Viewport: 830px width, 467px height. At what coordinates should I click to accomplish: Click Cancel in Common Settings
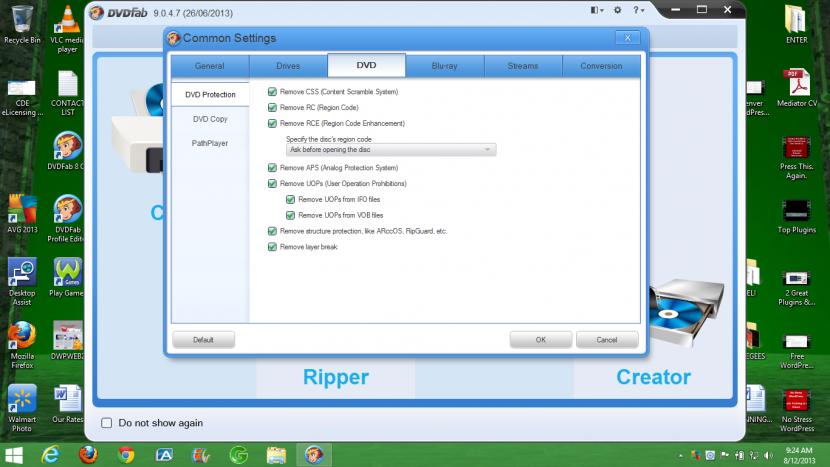click(x=607, y=340)
